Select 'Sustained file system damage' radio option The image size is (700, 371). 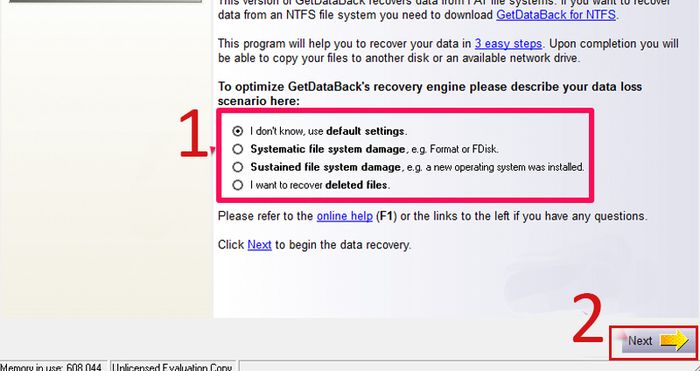coord(238,167)
